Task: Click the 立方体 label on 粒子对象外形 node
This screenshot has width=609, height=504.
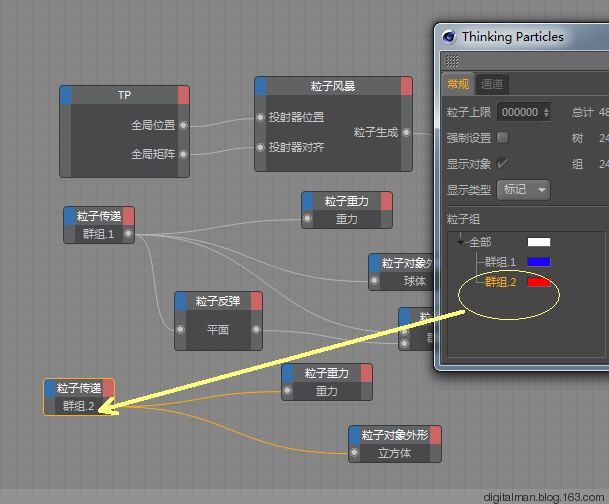Action: (x=394, y=453)
